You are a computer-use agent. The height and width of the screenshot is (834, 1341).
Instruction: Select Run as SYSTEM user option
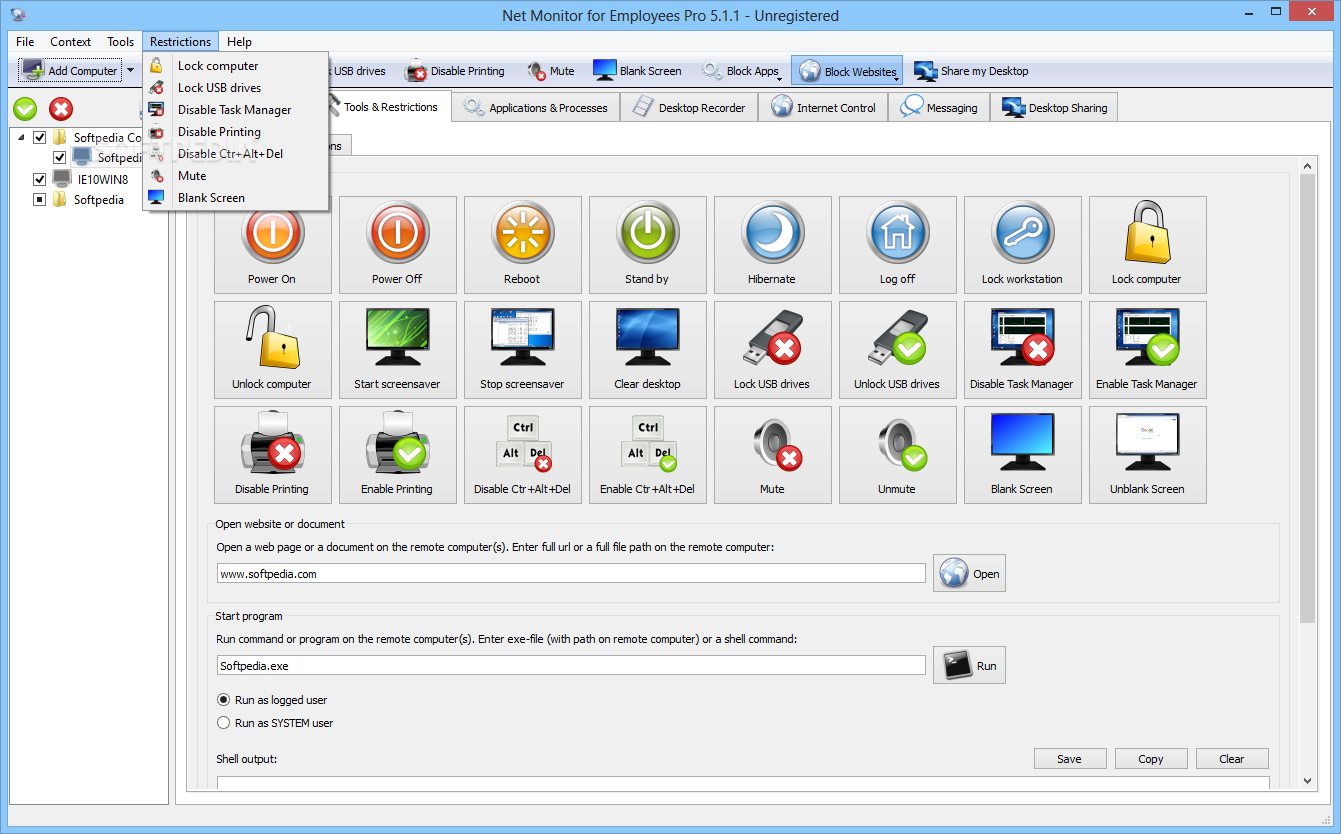click(x=224, y=723)
